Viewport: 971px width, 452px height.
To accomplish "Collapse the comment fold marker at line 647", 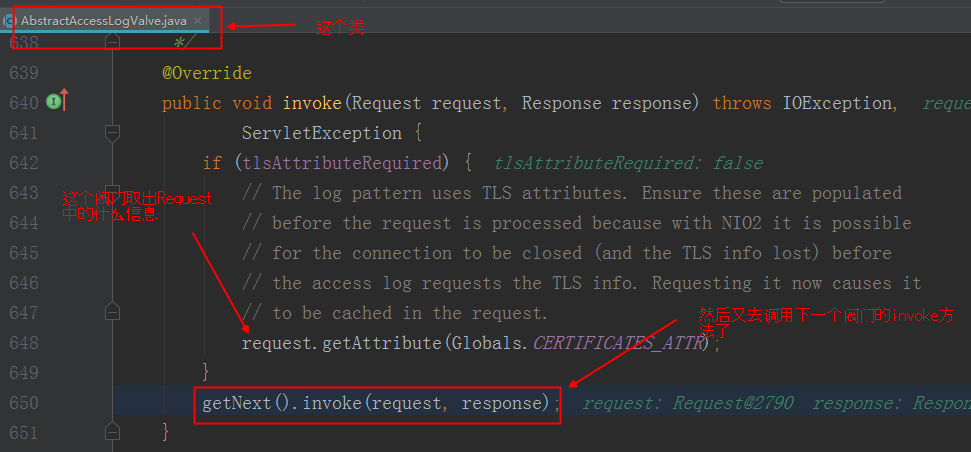I will [112, 311].
